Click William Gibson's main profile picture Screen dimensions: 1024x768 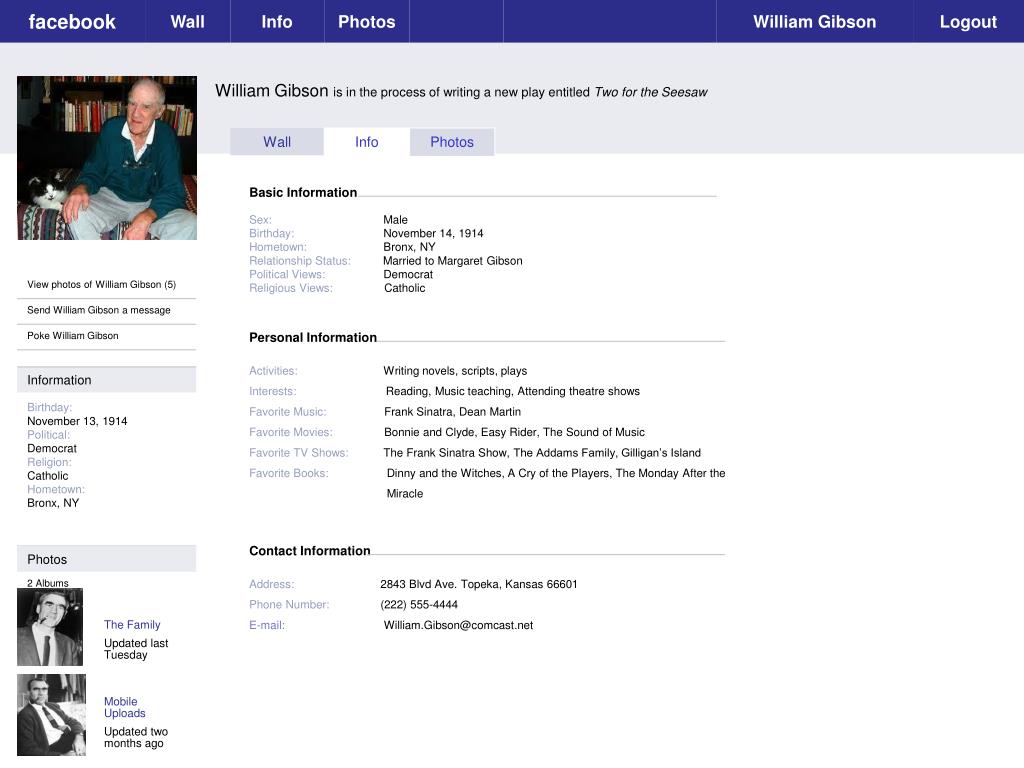(x=107, y=158)
